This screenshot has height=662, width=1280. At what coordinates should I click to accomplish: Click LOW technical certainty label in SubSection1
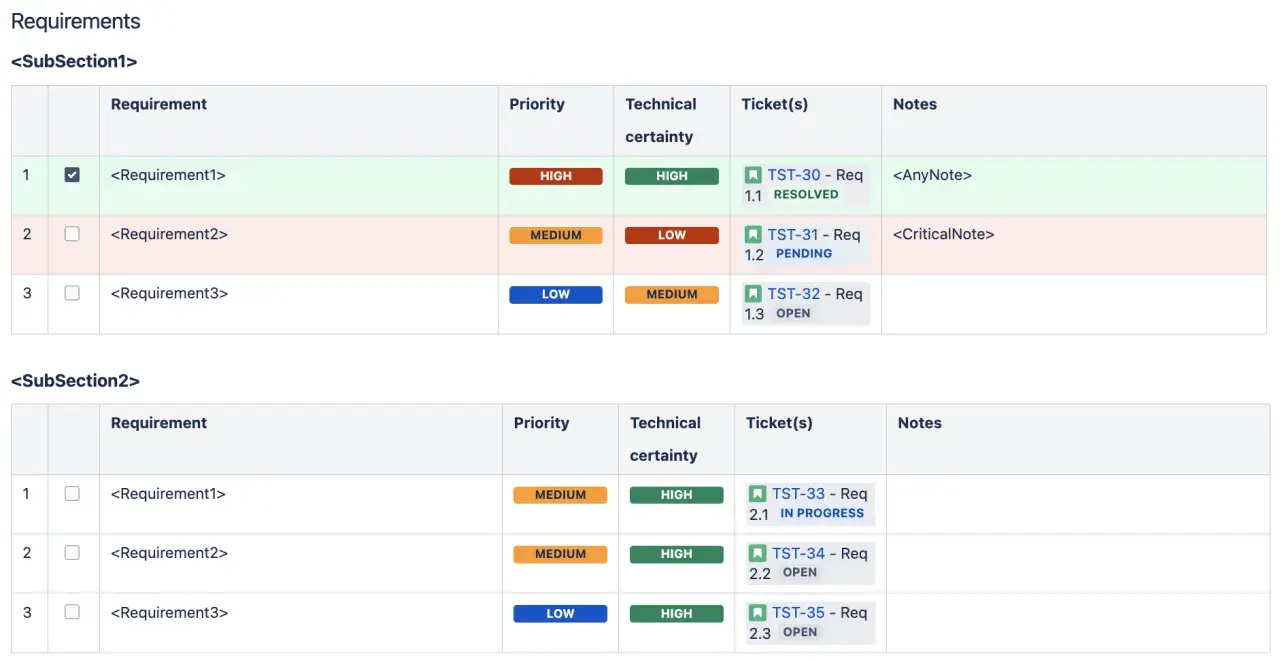pyautogui.click(x=672, y=236)
